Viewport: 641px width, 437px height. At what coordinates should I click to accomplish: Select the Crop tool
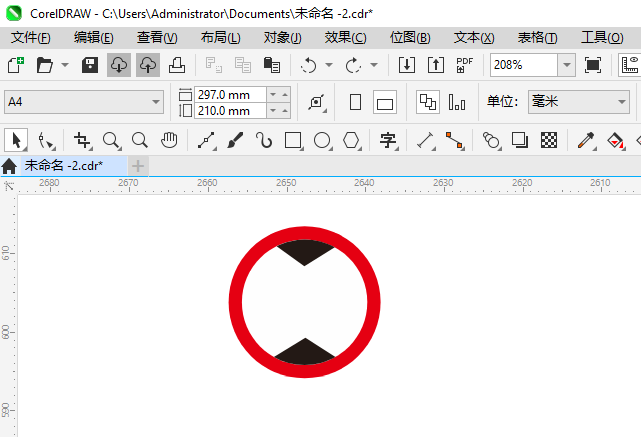pos(83,140)
